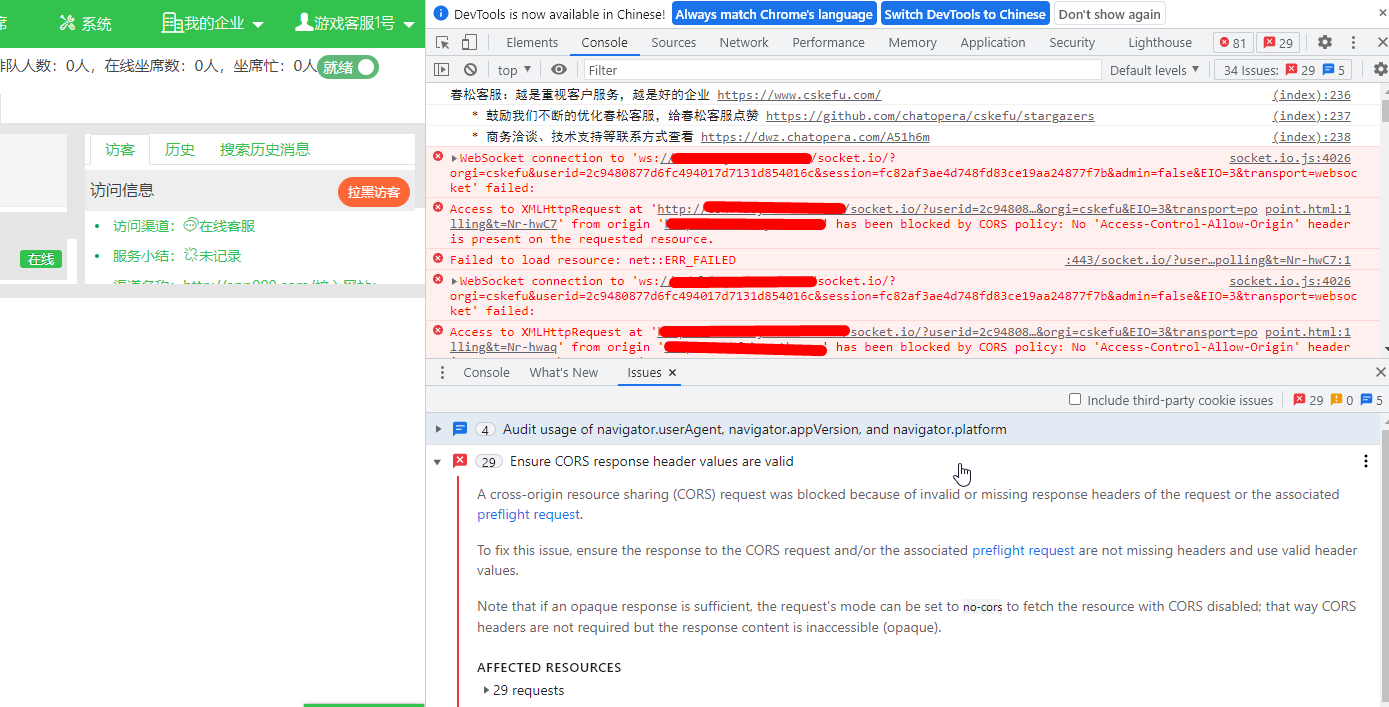Click the orange 拉黑访客 button
This screenshot has width=1389, height=707.
pyautogui.click(x=374, y=193)
